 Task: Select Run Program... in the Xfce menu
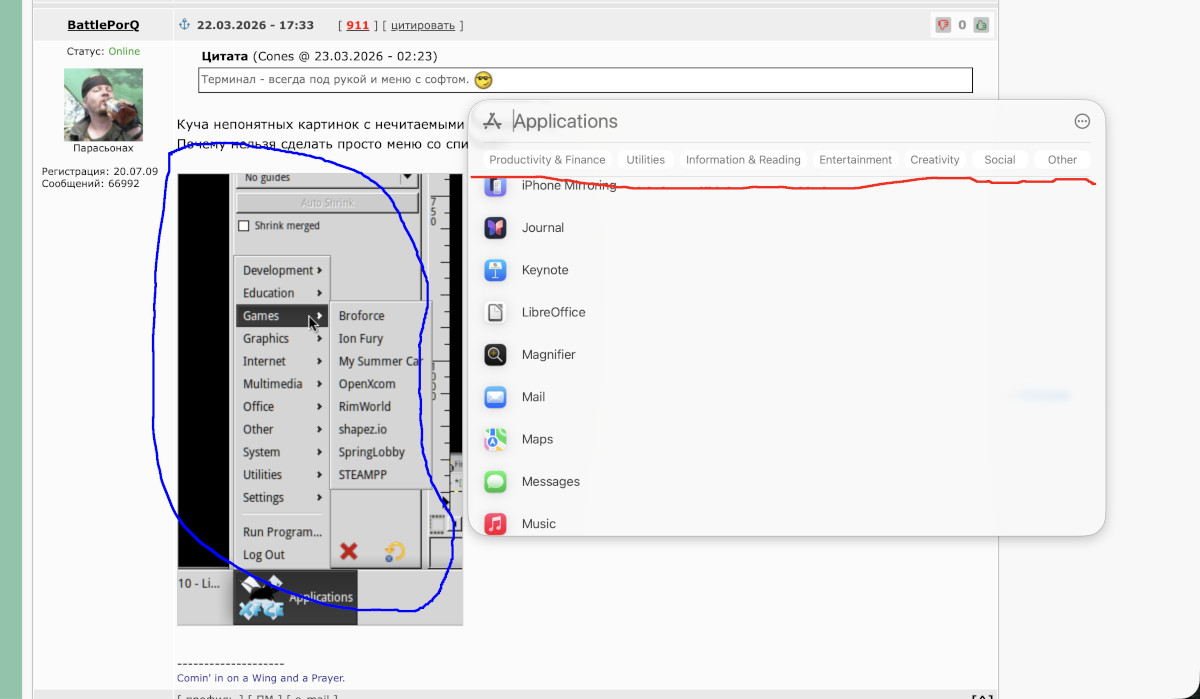pyautogui.click(x=283, y=532)
